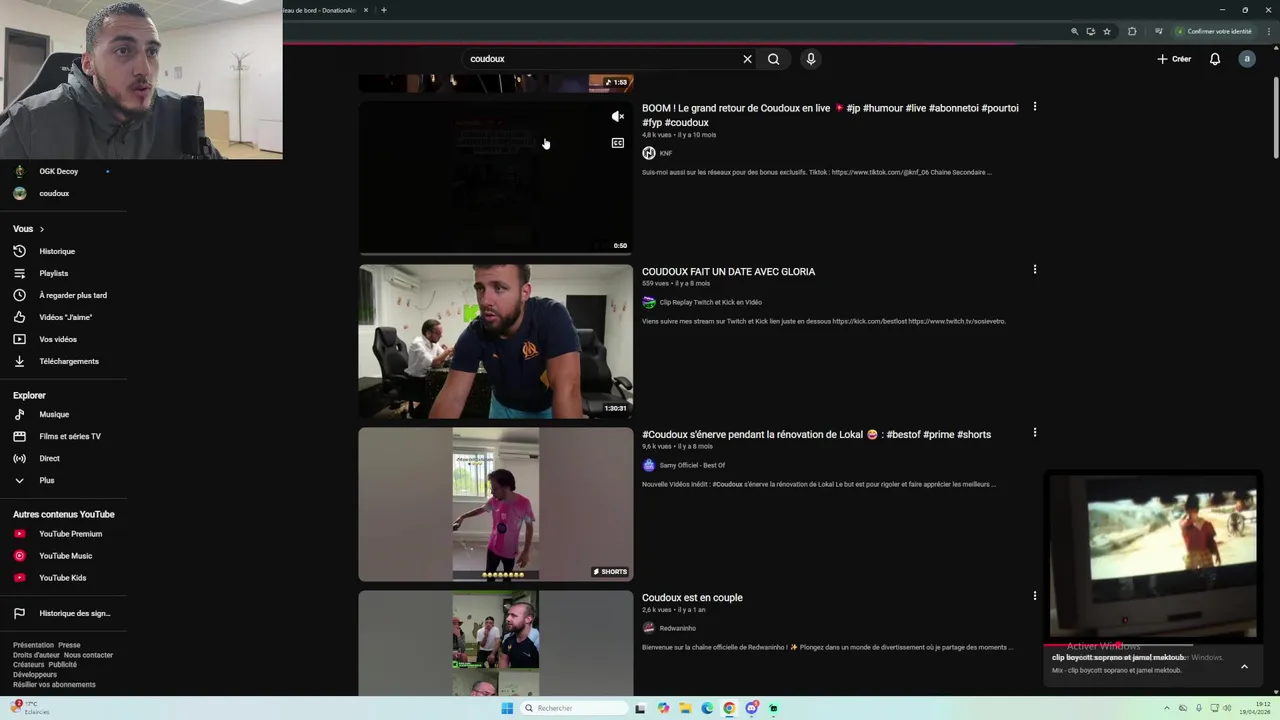The height and width of the screenshot is (720, 1280).
Task: Play the Coudoux est en couple thumbnail
Action: click(496, 643)
